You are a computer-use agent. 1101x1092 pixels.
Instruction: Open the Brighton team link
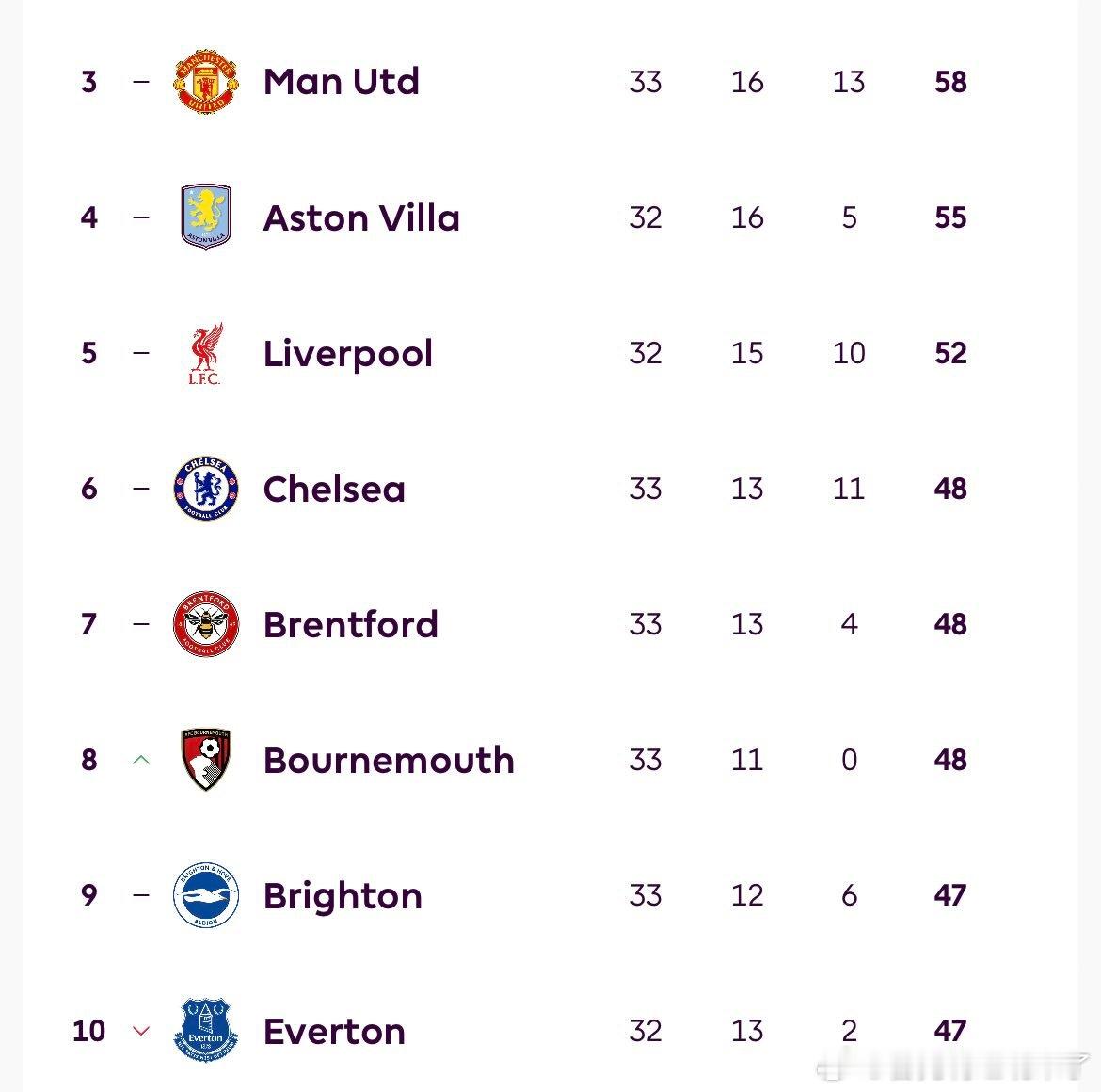coord(343,895)
